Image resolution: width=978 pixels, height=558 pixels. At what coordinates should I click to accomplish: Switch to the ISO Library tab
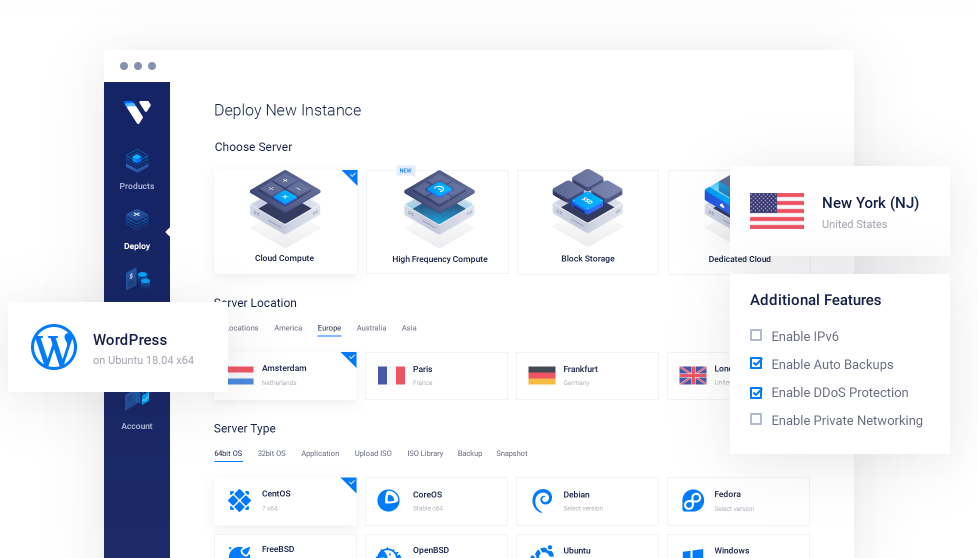[x=425, y=453]
